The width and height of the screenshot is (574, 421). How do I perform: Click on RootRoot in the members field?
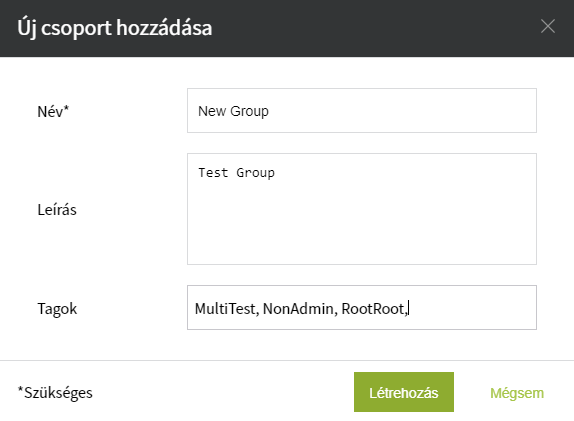[x=373, y=309]
